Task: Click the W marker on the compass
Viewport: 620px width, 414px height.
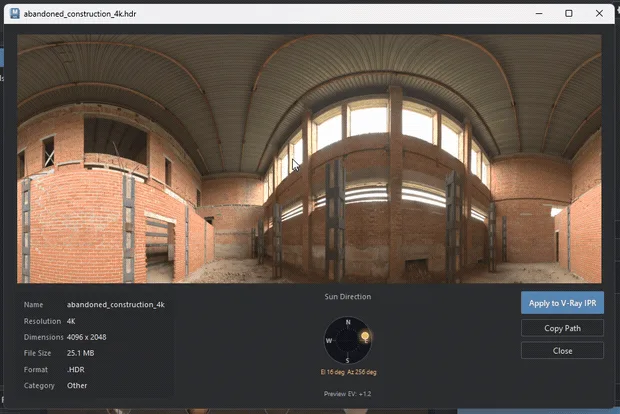Action: click(x=329, y=340)
